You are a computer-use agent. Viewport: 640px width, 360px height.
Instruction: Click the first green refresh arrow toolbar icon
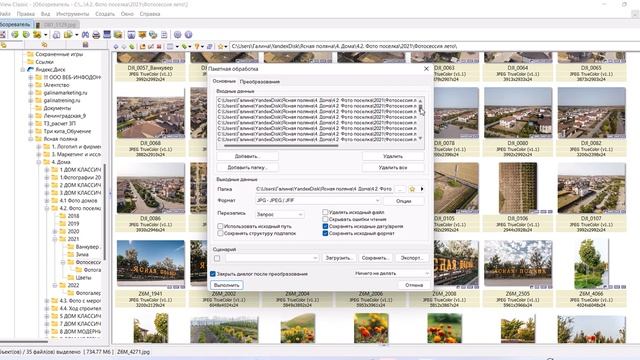pyautogui.click(x=15, y=35)
